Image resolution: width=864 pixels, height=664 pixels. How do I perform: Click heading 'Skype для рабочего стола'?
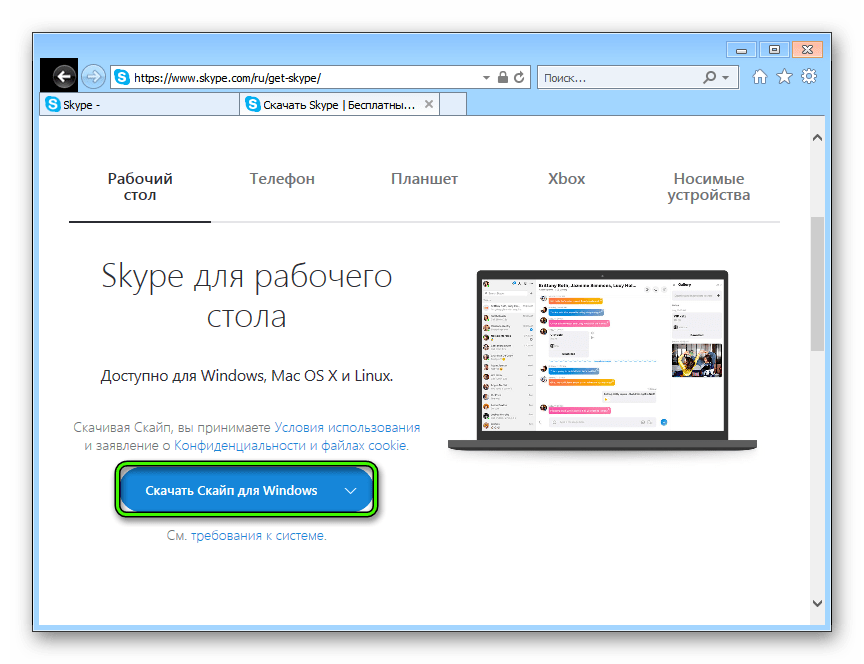(247, 295)
